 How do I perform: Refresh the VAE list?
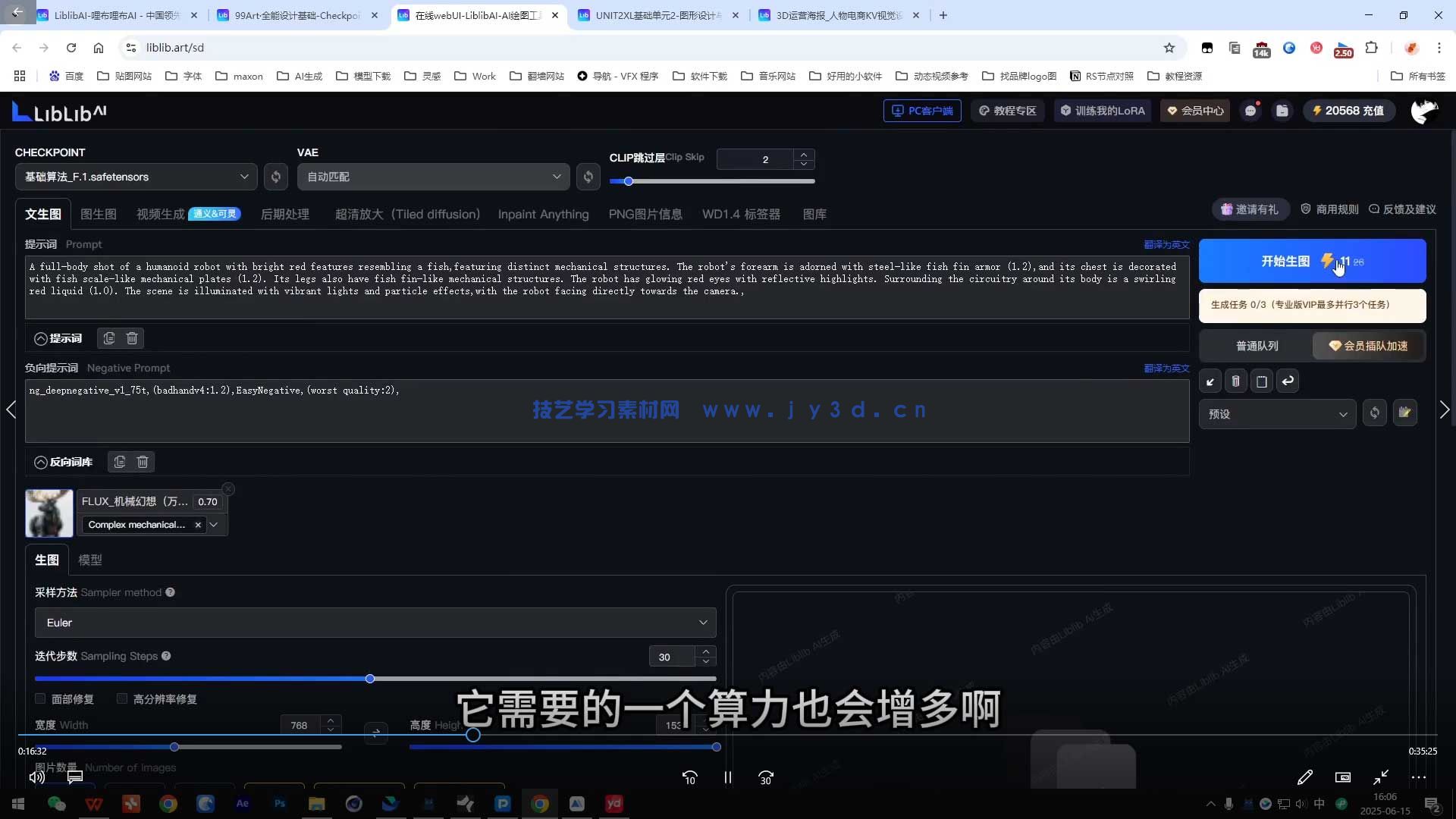pos(589,177)
